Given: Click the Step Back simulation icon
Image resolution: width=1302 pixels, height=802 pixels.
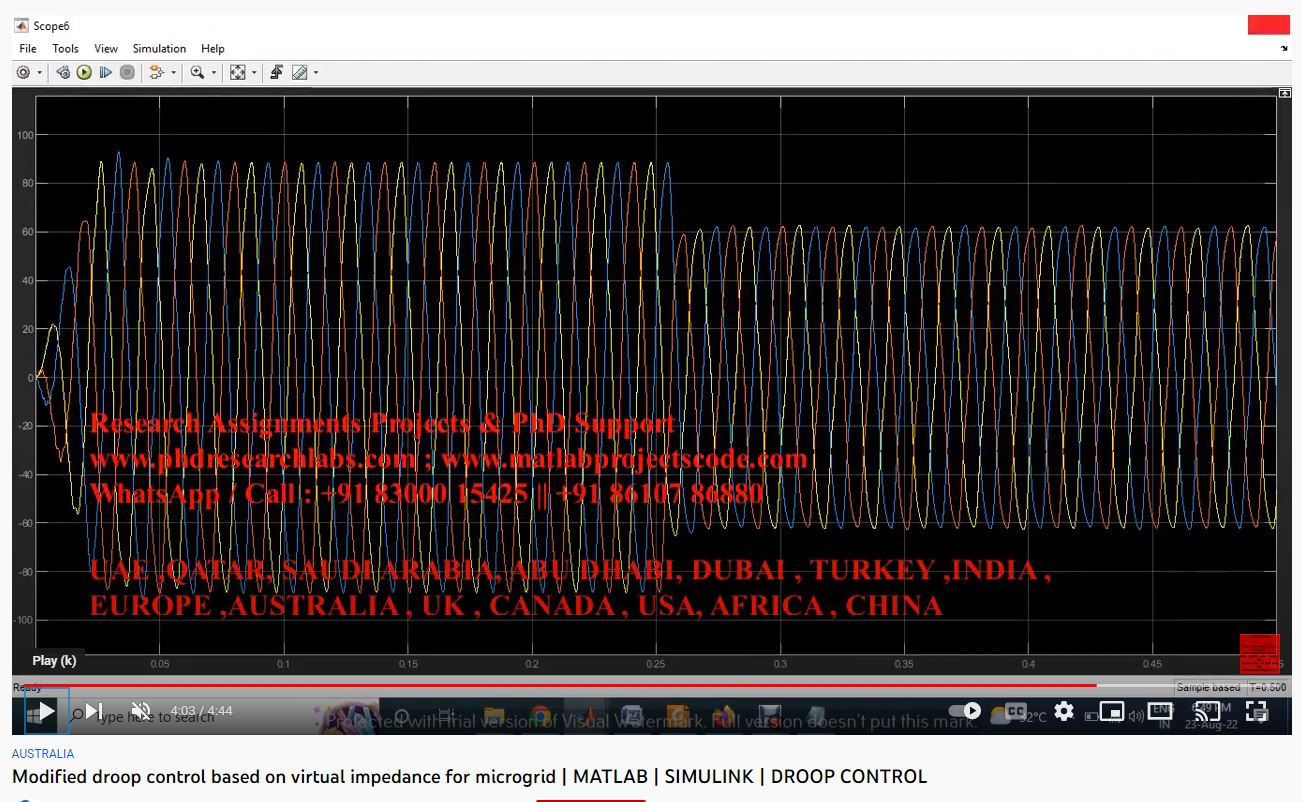Looking at the screenshot, I should [x=63, y=73].
